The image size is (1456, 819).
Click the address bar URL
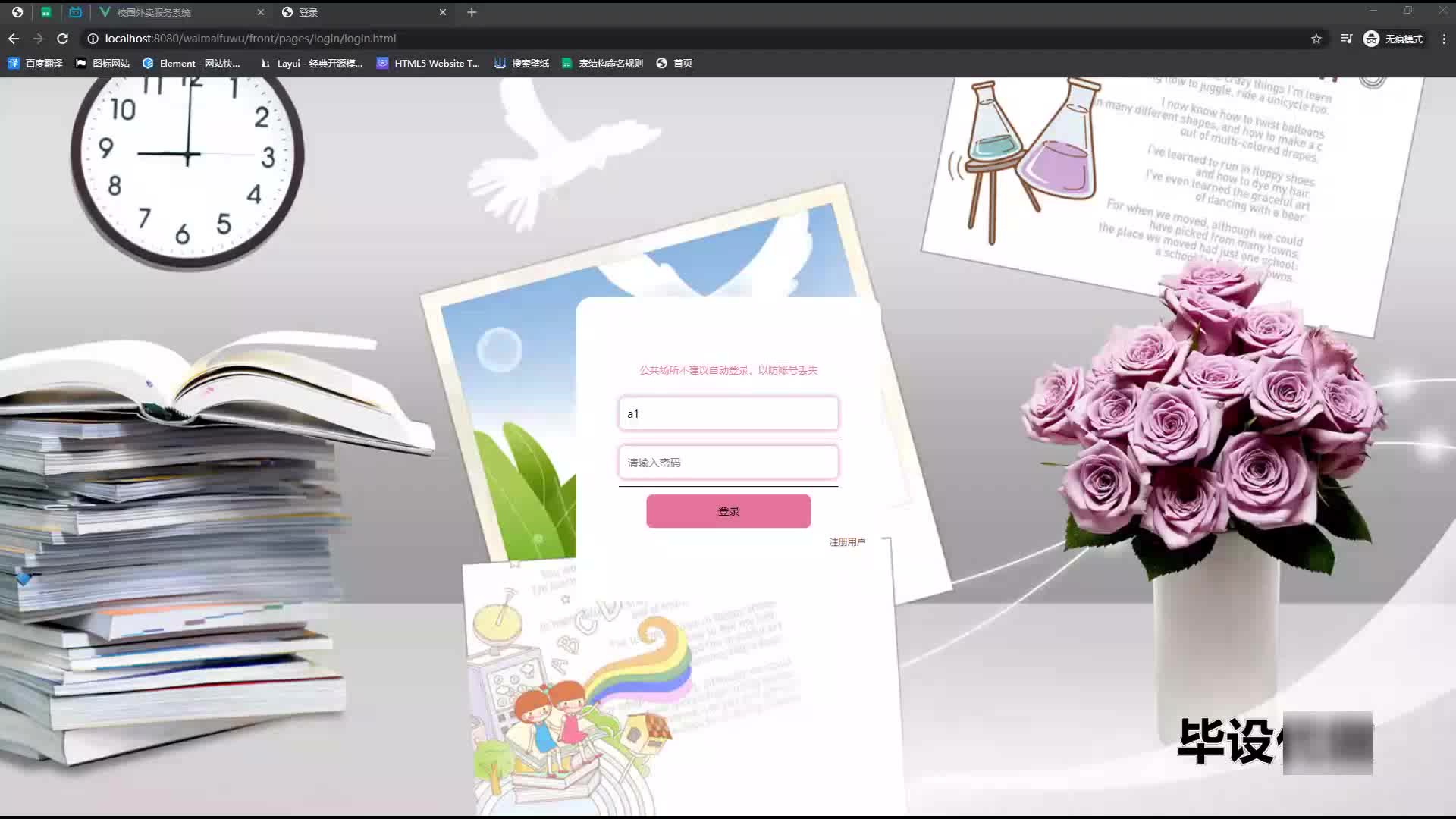(250, 39)
